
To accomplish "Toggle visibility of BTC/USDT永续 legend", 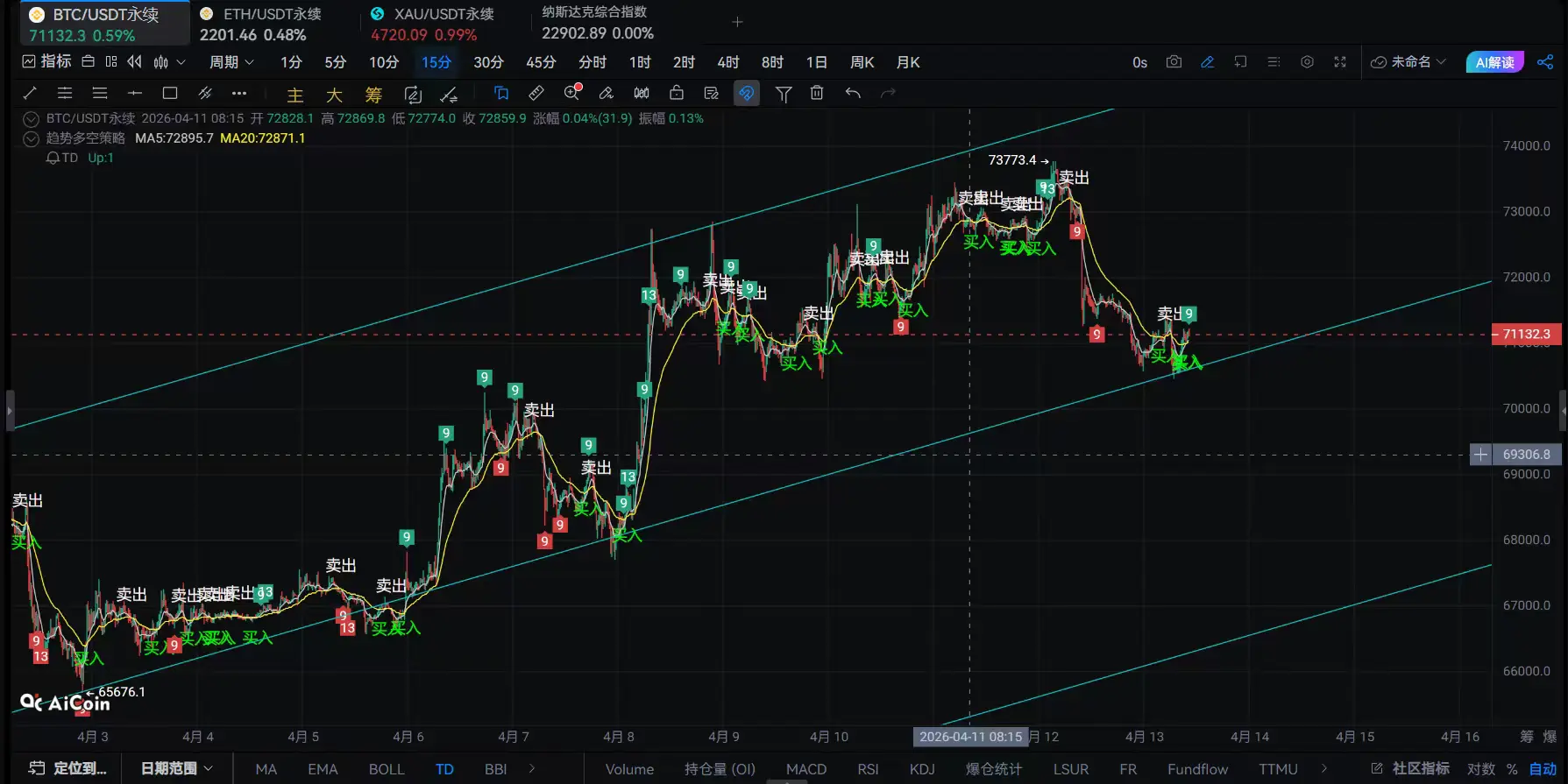I will (x=31, y=119).
